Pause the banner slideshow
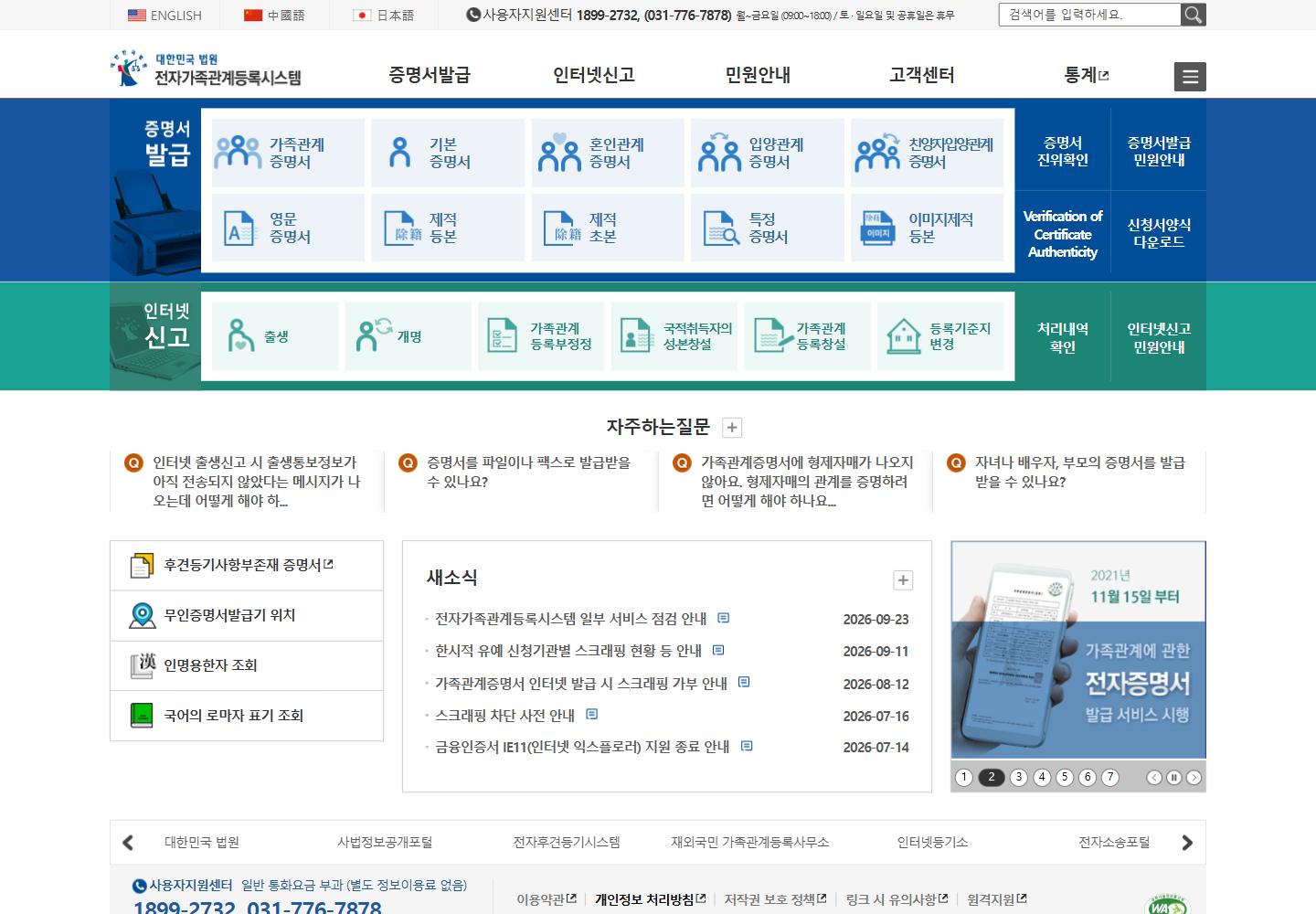Screen dimensions: 1316x914 1173,778
